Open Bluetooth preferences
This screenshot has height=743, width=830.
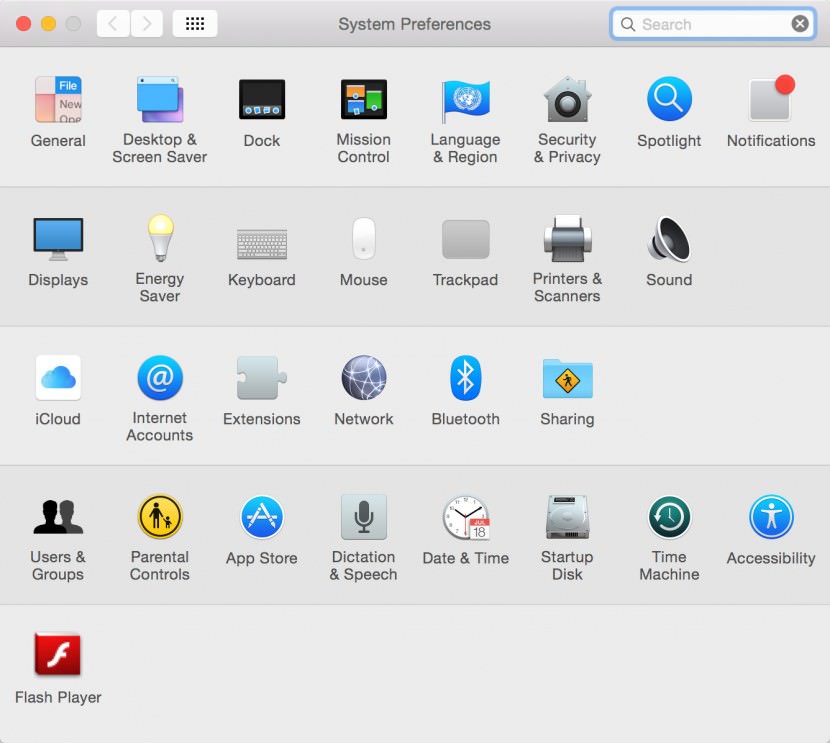465,377
